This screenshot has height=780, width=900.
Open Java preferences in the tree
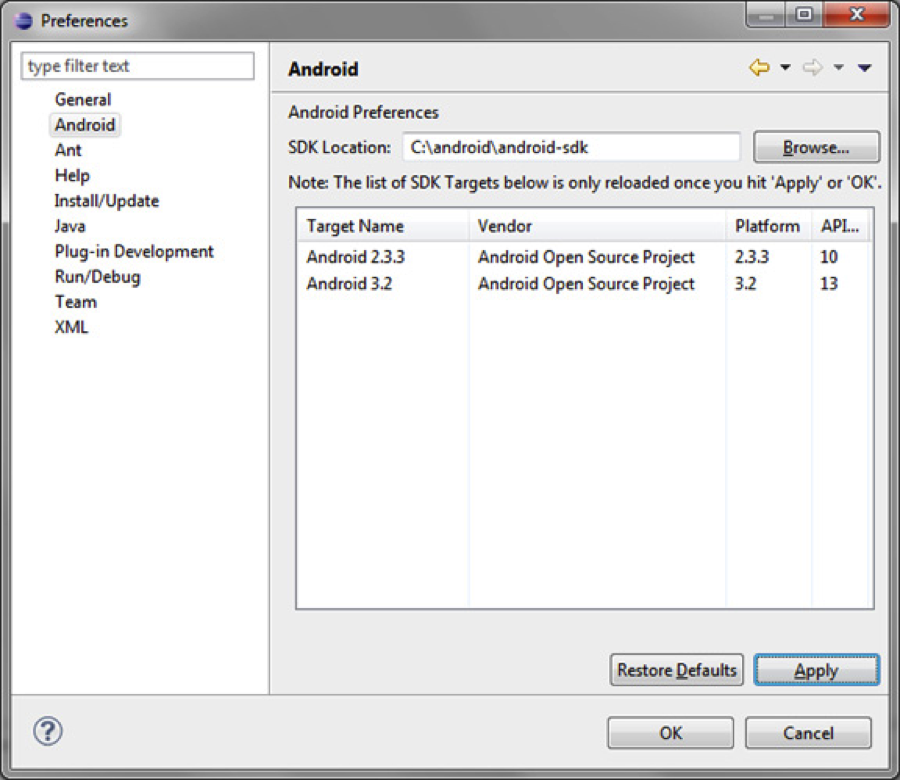click(x=70, y=226)
